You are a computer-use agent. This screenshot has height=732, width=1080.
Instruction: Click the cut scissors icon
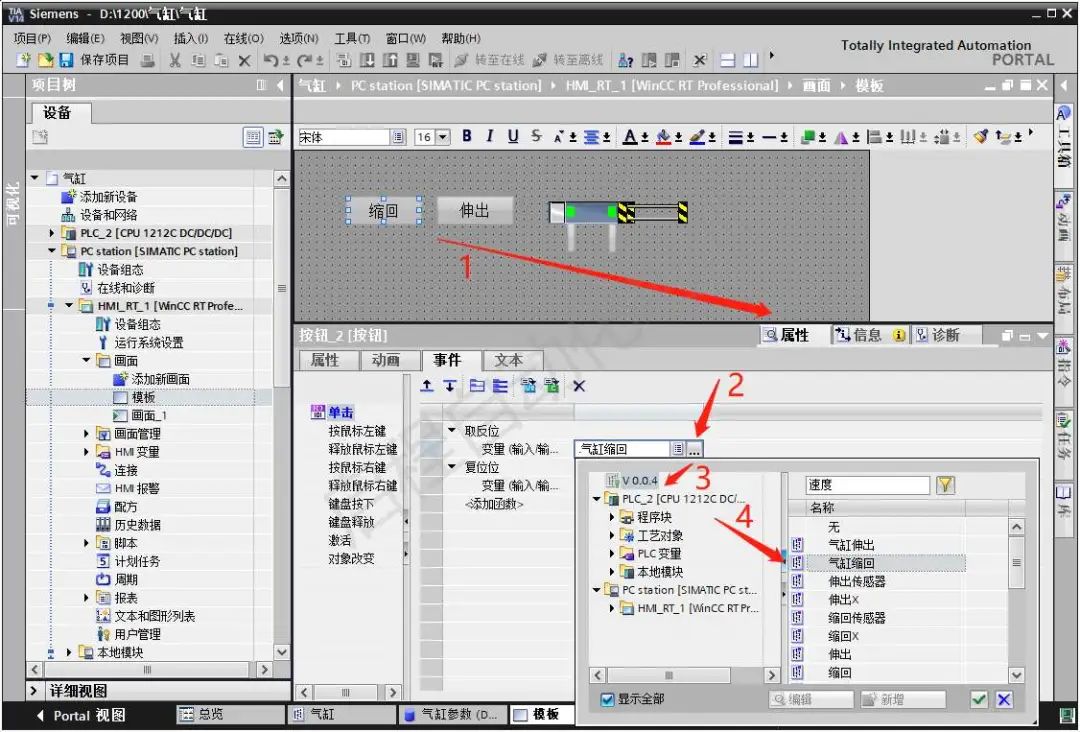[175, 61]
